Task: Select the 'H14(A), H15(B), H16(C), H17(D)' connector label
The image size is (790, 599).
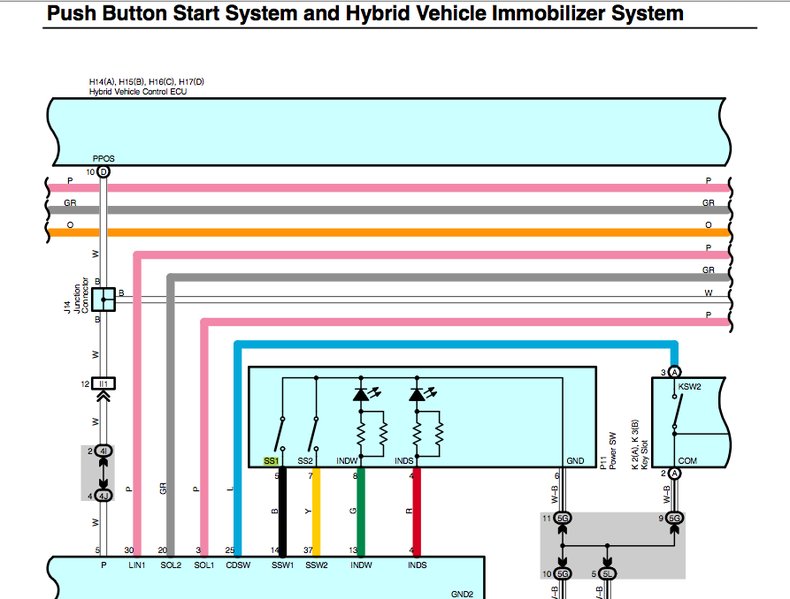Action: pos(147,82)
